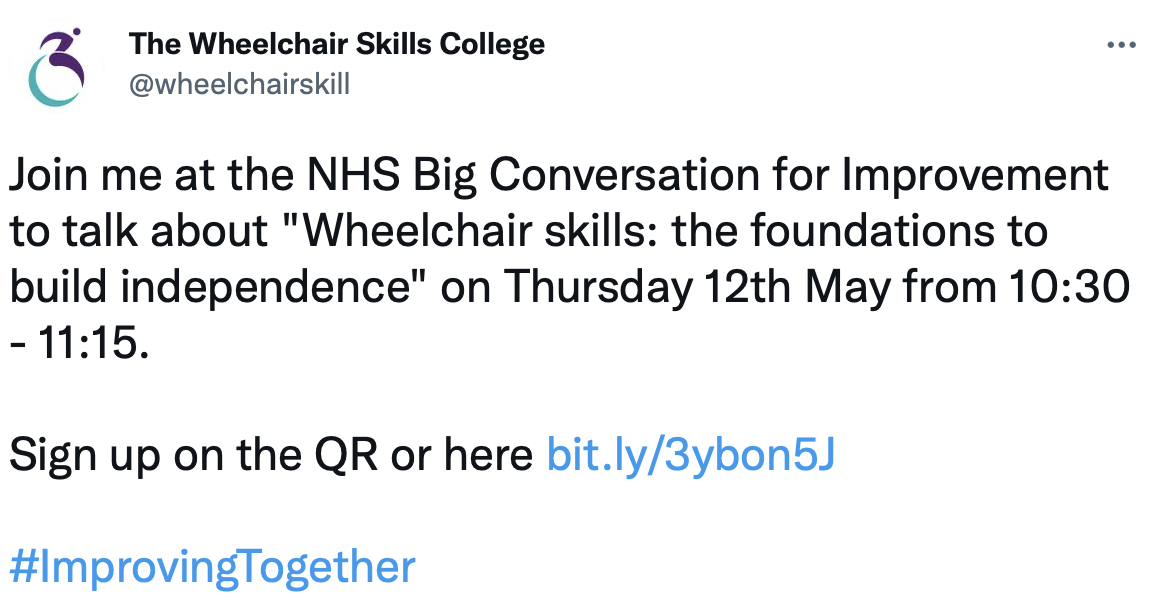
Task: Click the word "College" in account name
Action: point(493,46)
